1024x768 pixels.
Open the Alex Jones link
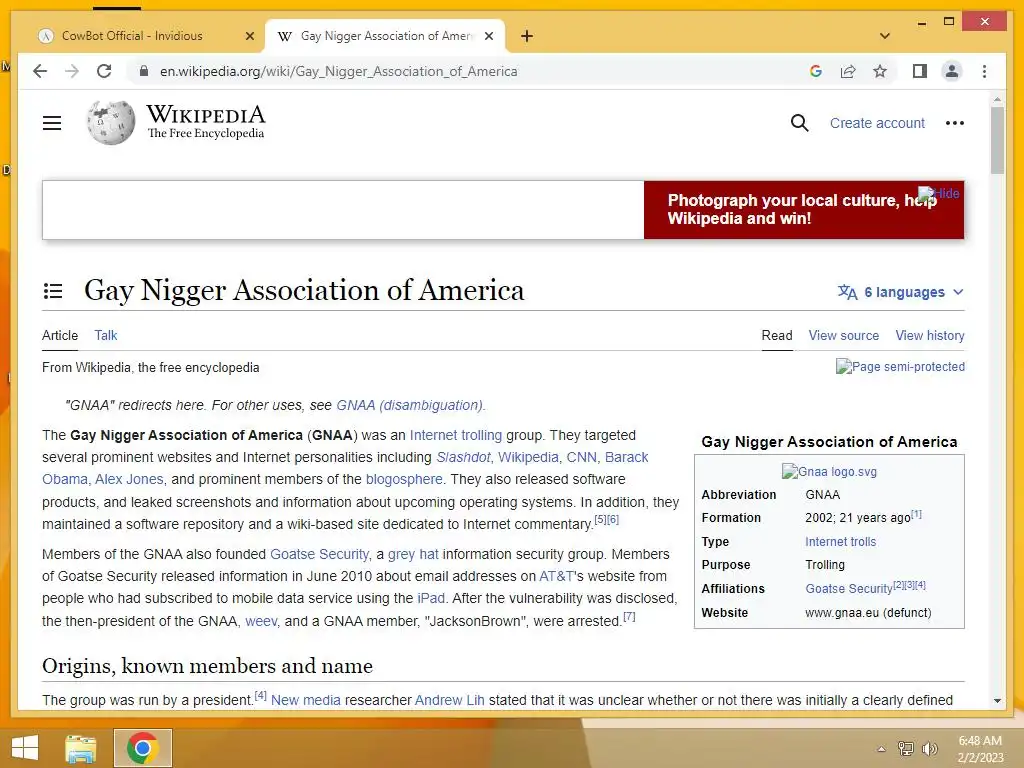(x=129, y=479)
